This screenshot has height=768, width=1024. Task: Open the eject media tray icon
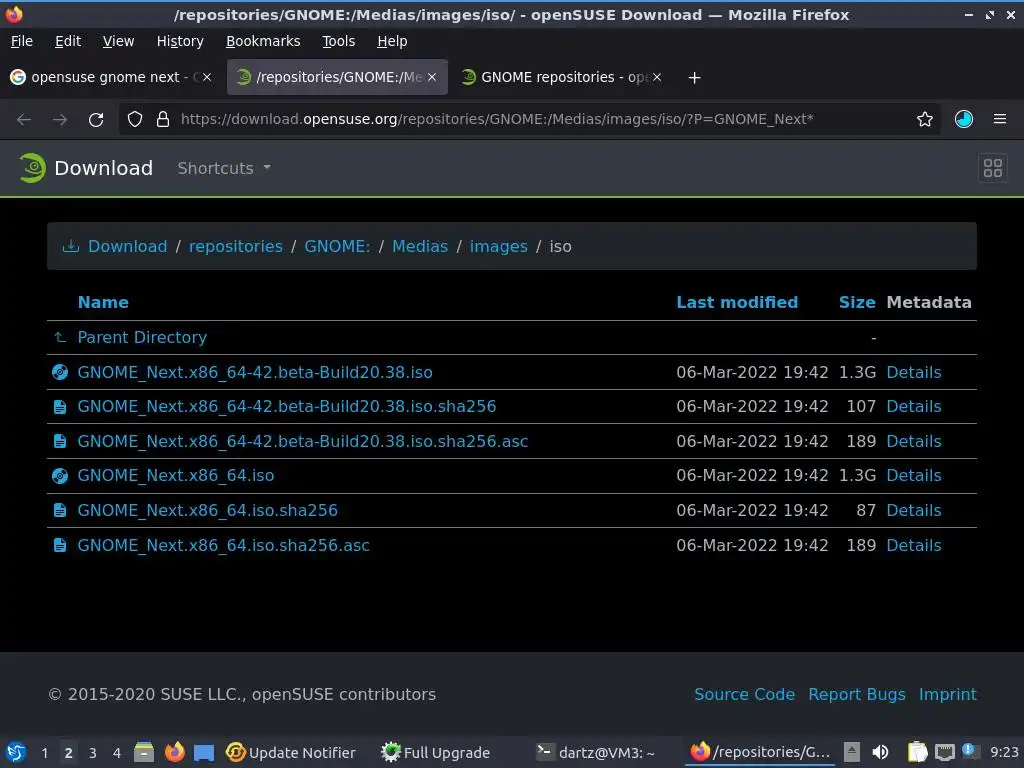pos(851,752)
